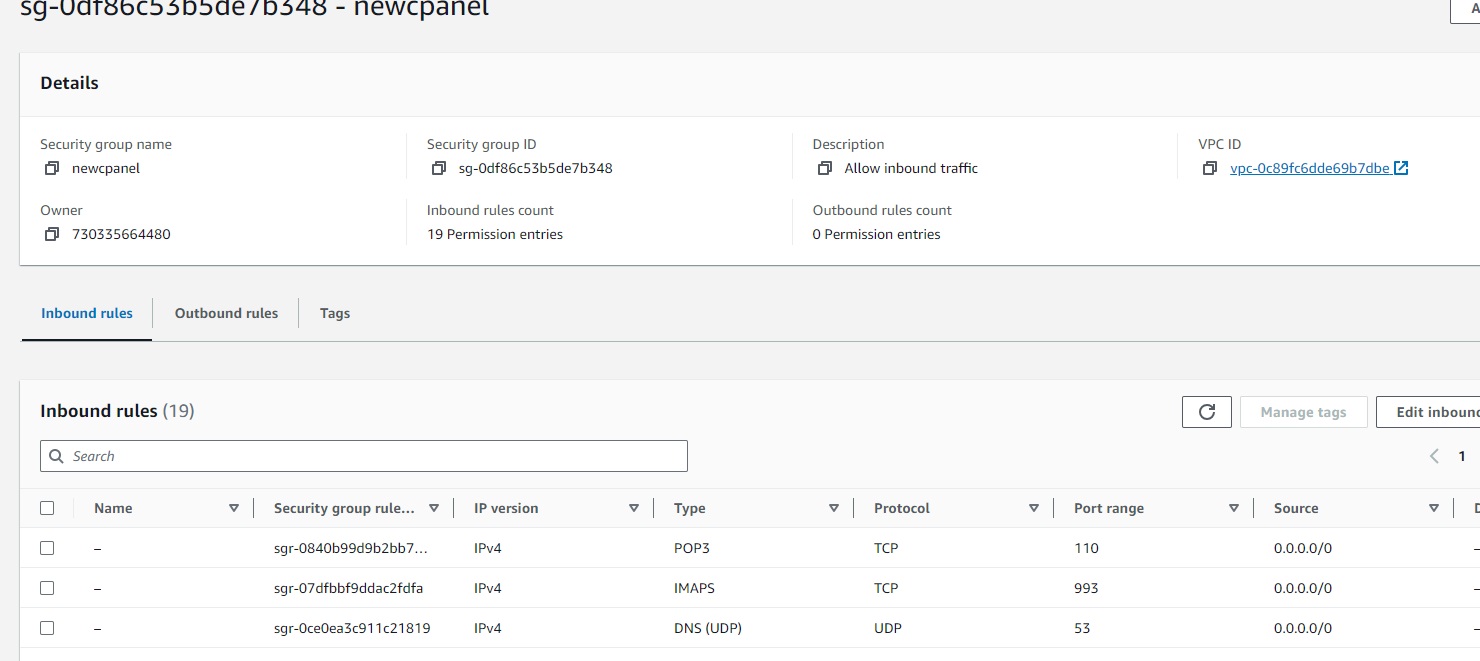
Task: Copy the security group name newcpanel
Action: point(52,169)
